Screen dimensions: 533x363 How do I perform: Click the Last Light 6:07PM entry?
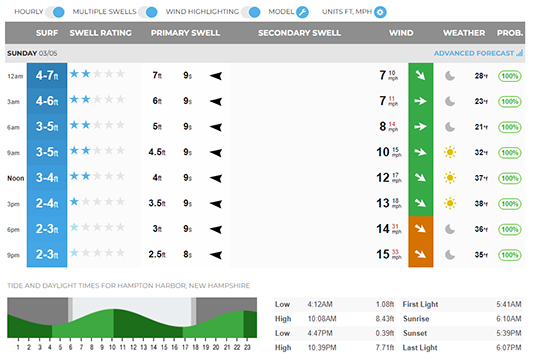tap(462, 348)
